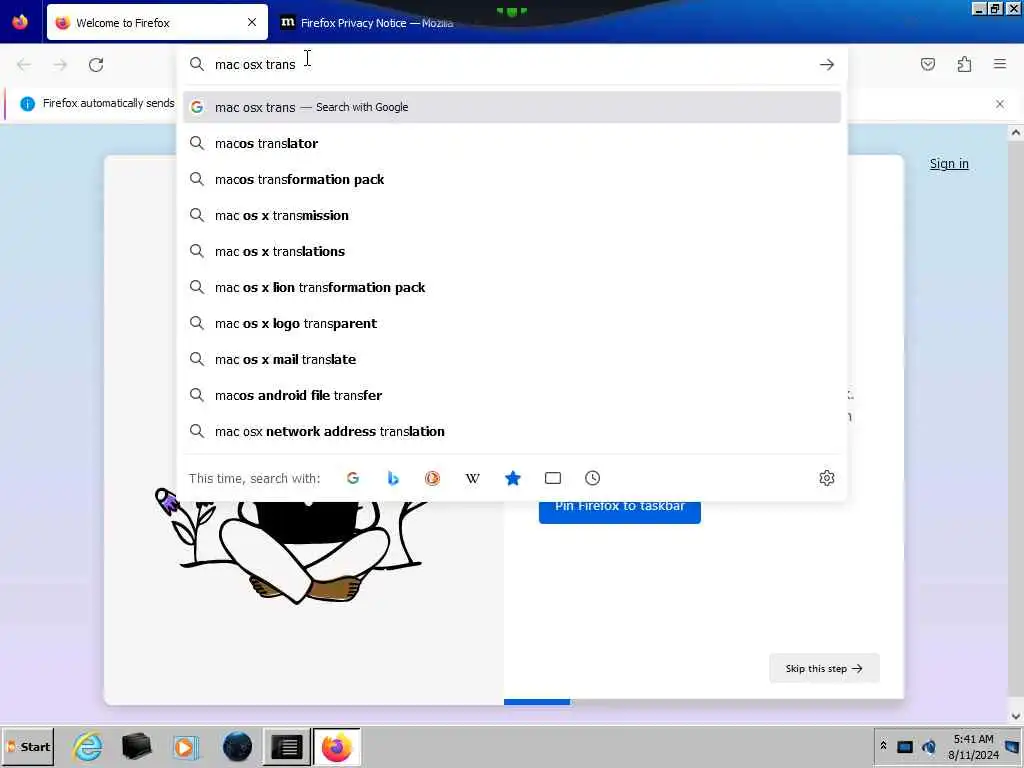Image resolution: width=1024 pixels, height=768 pixels.
Task: Click the info icon in notification bar
Action: coord(27,104)
